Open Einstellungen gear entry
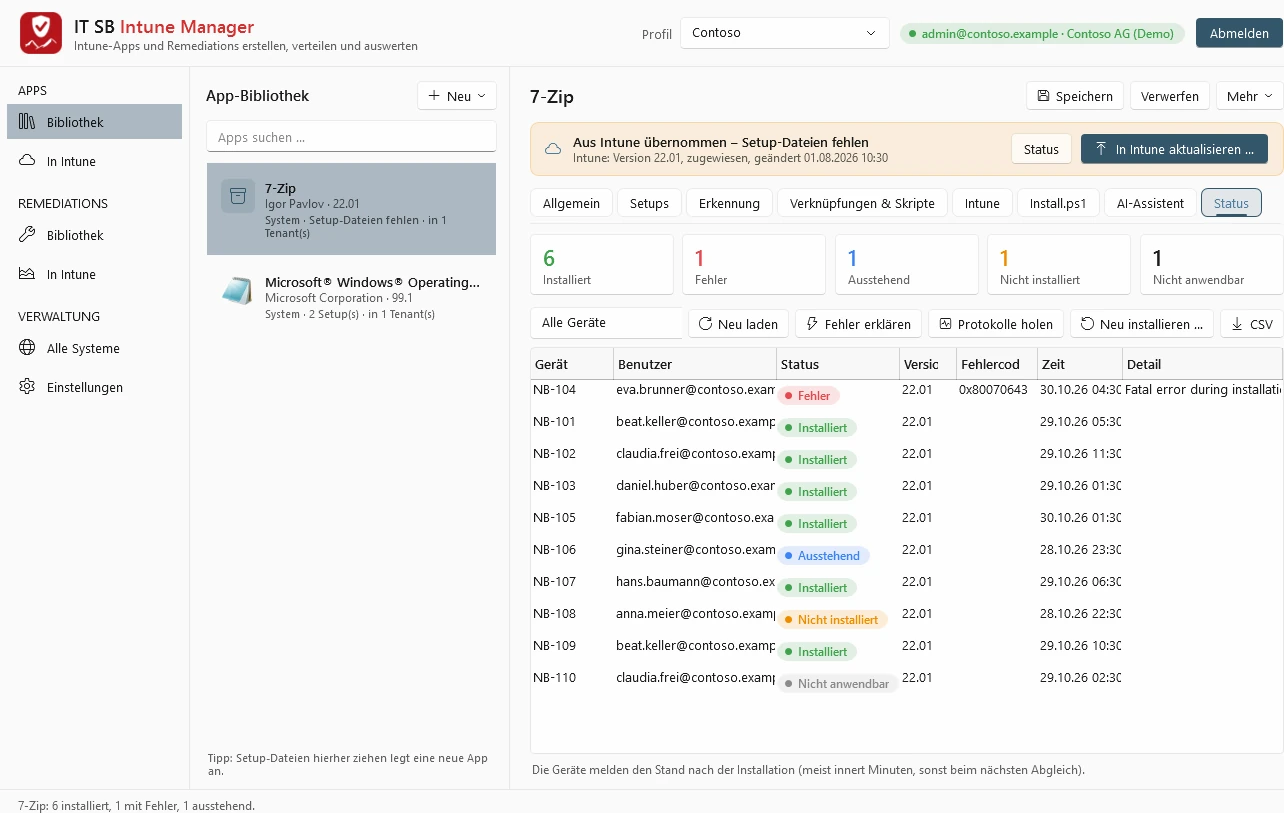Screen dimensions: 1284x813 [x=94, y=387]
